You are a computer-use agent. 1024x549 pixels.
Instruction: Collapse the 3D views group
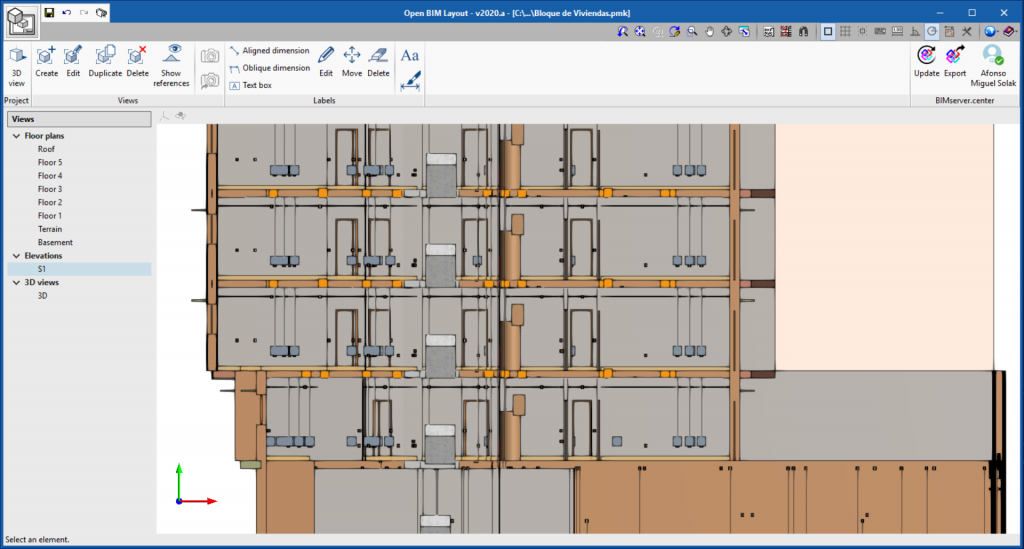point(16,283)
